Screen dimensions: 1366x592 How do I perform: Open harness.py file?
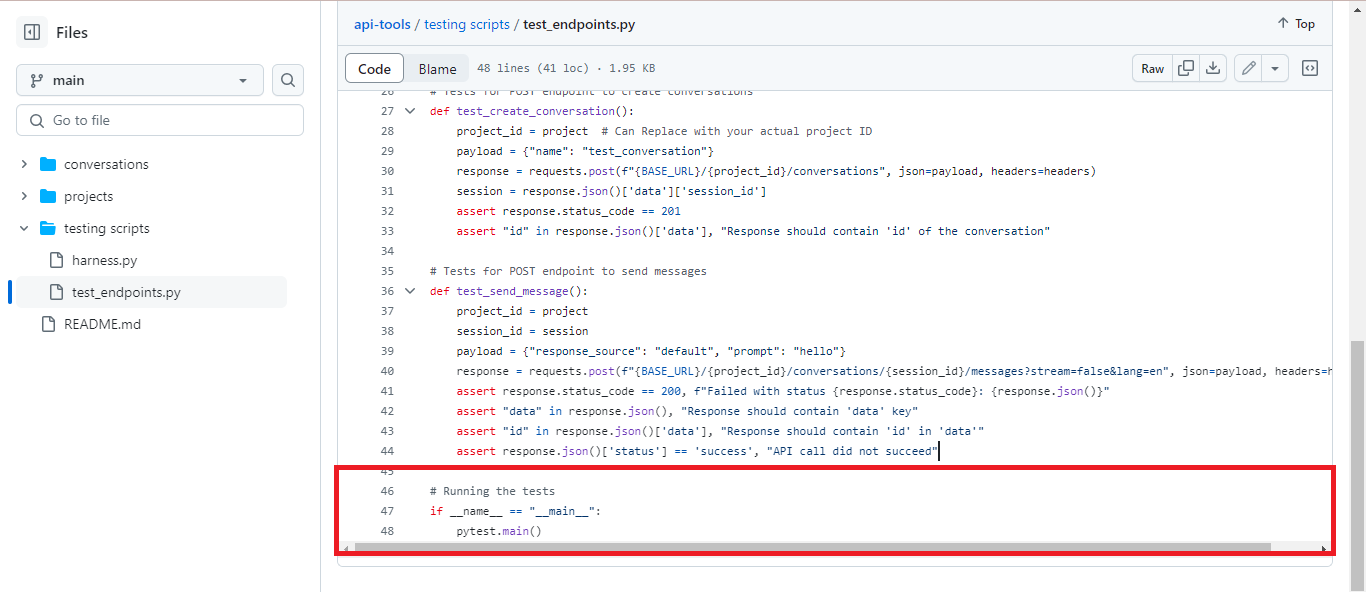point(105,260)
